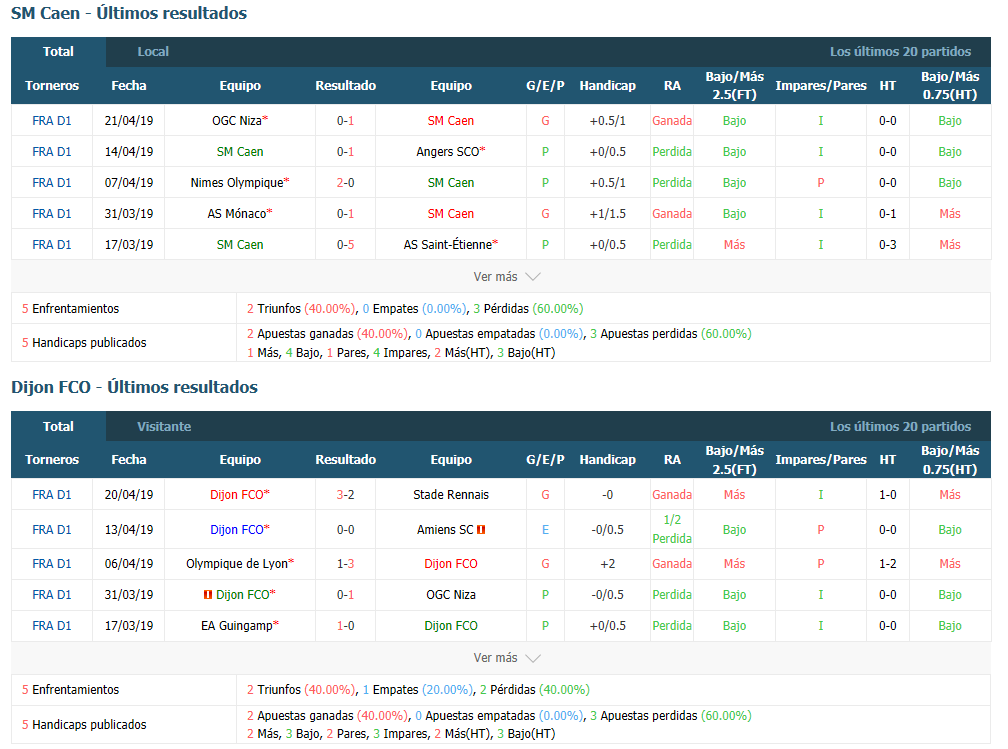Select the Total tab in SM Caen table
This screenshot has height=749, width=1008.
pos(58,52)
